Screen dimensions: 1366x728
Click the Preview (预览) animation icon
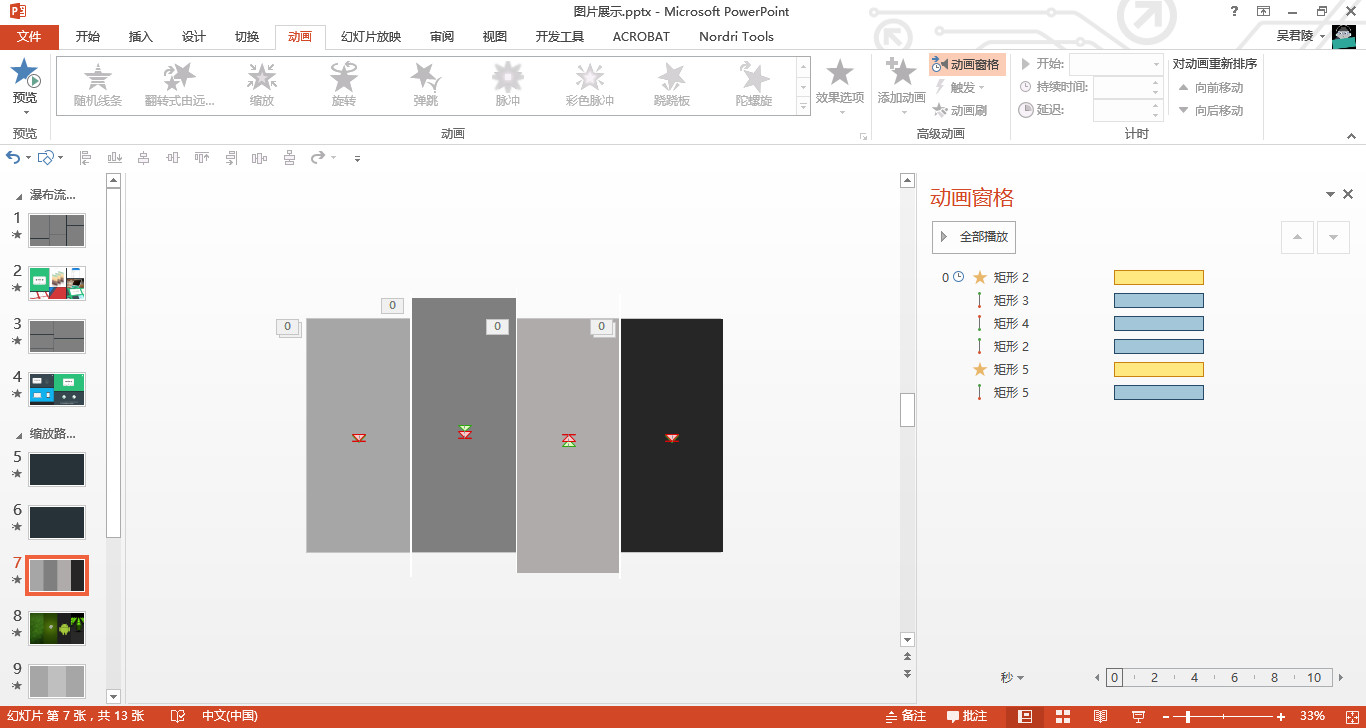click(x=25, y=75)
